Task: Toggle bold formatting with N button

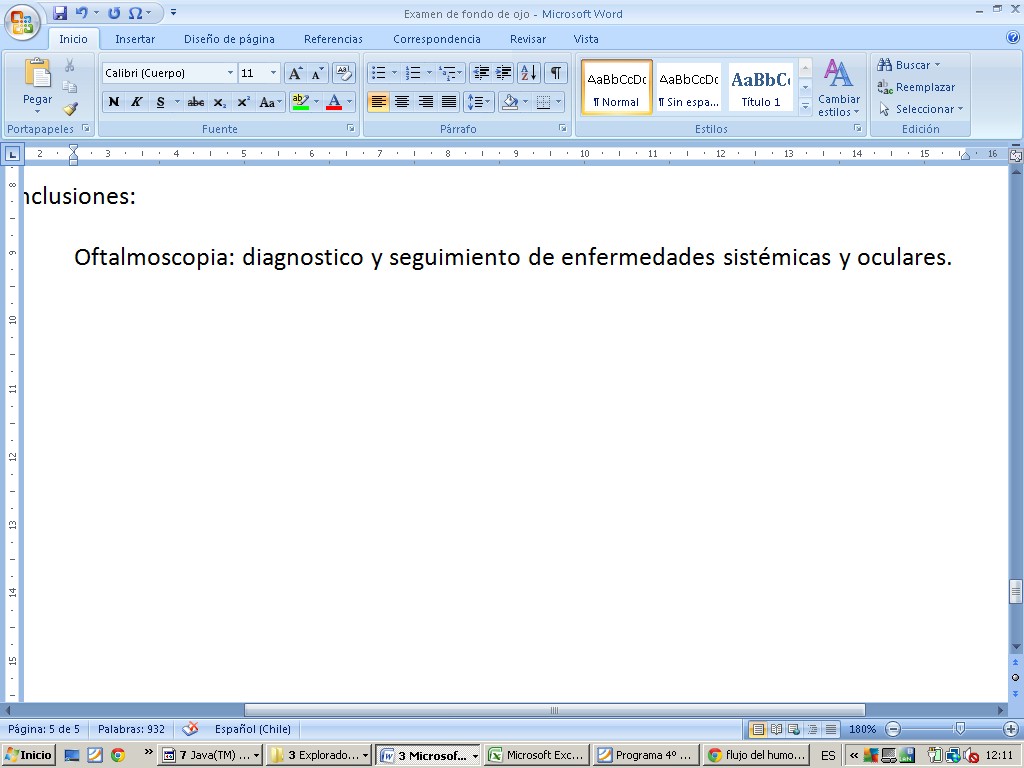Action: tap(114, 102)
